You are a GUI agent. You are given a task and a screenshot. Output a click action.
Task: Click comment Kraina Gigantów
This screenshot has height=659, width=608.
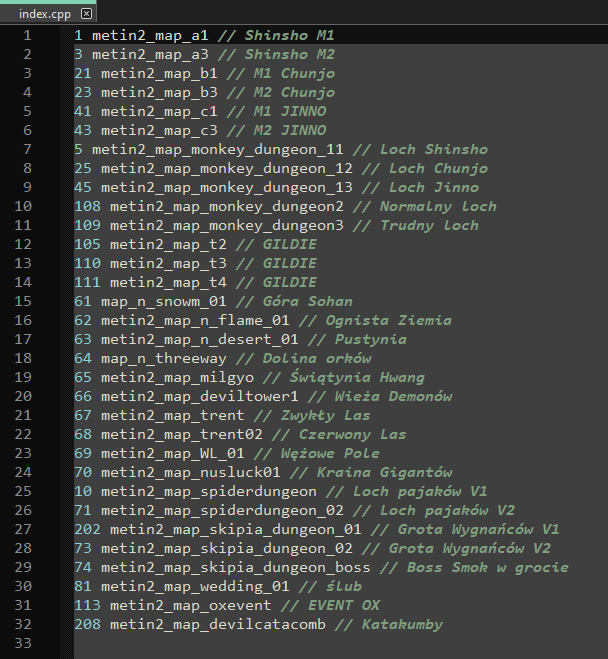384,472
